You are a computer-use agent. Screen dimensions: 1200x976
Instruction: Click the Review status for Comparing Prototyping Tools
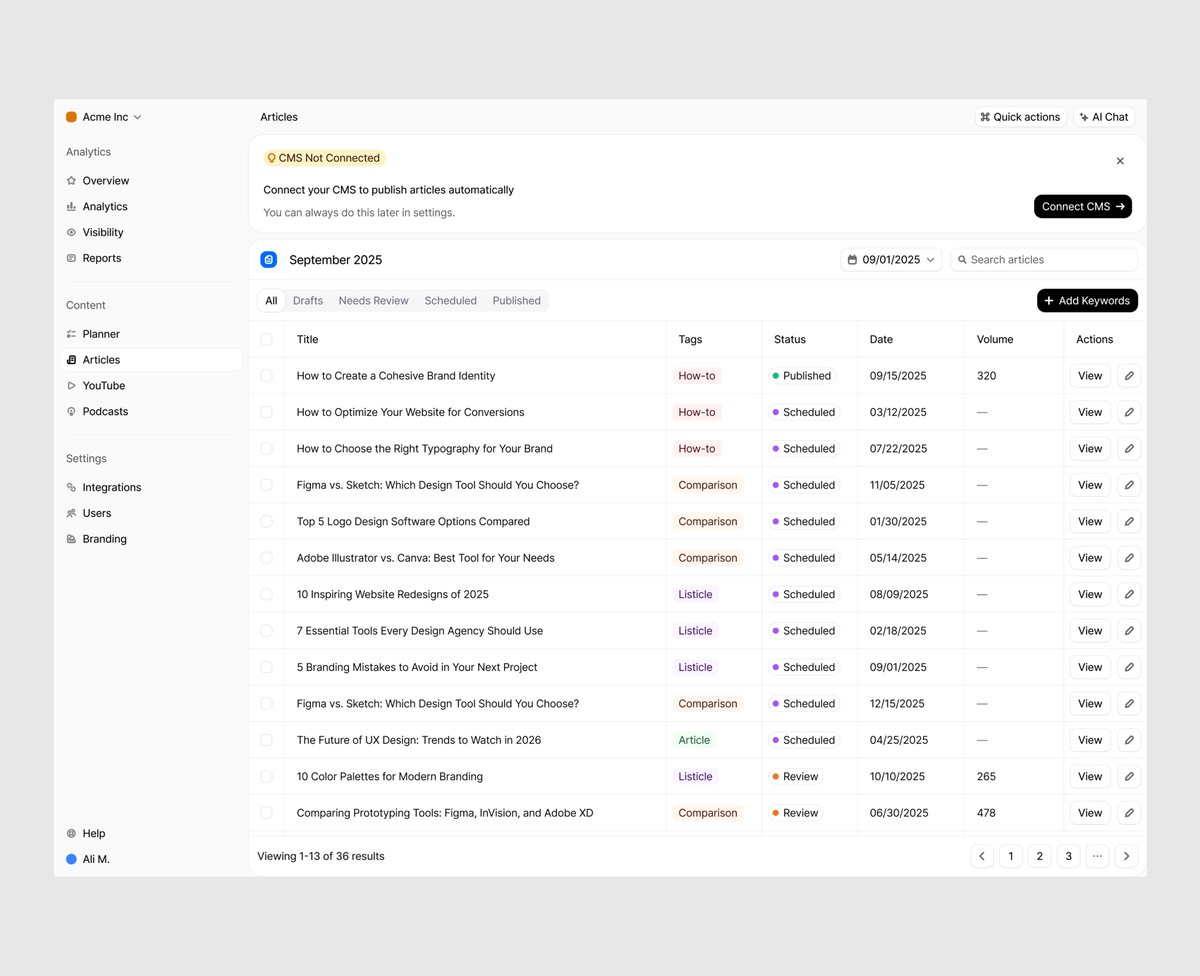click(x=795, y=813)
